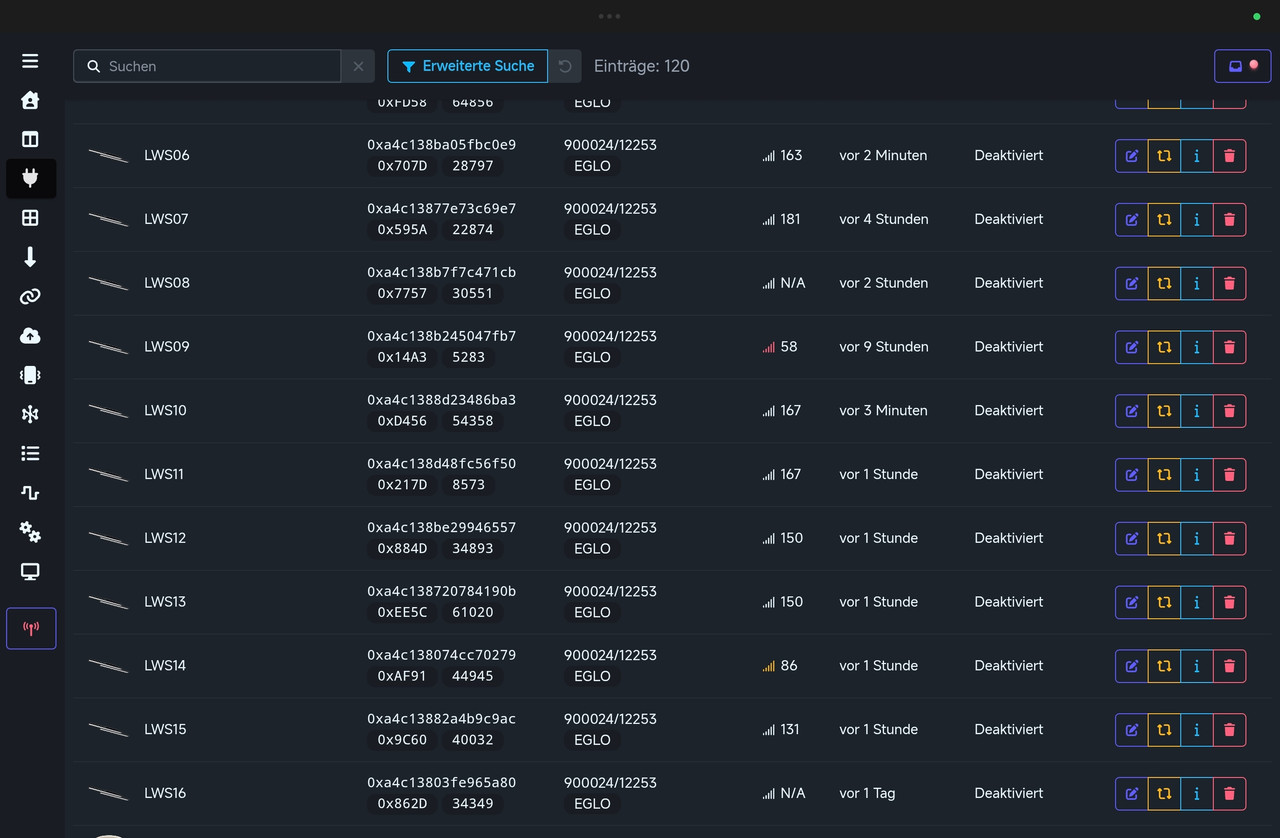Click the top-right laptop notification button

[x=1242, y=66]
